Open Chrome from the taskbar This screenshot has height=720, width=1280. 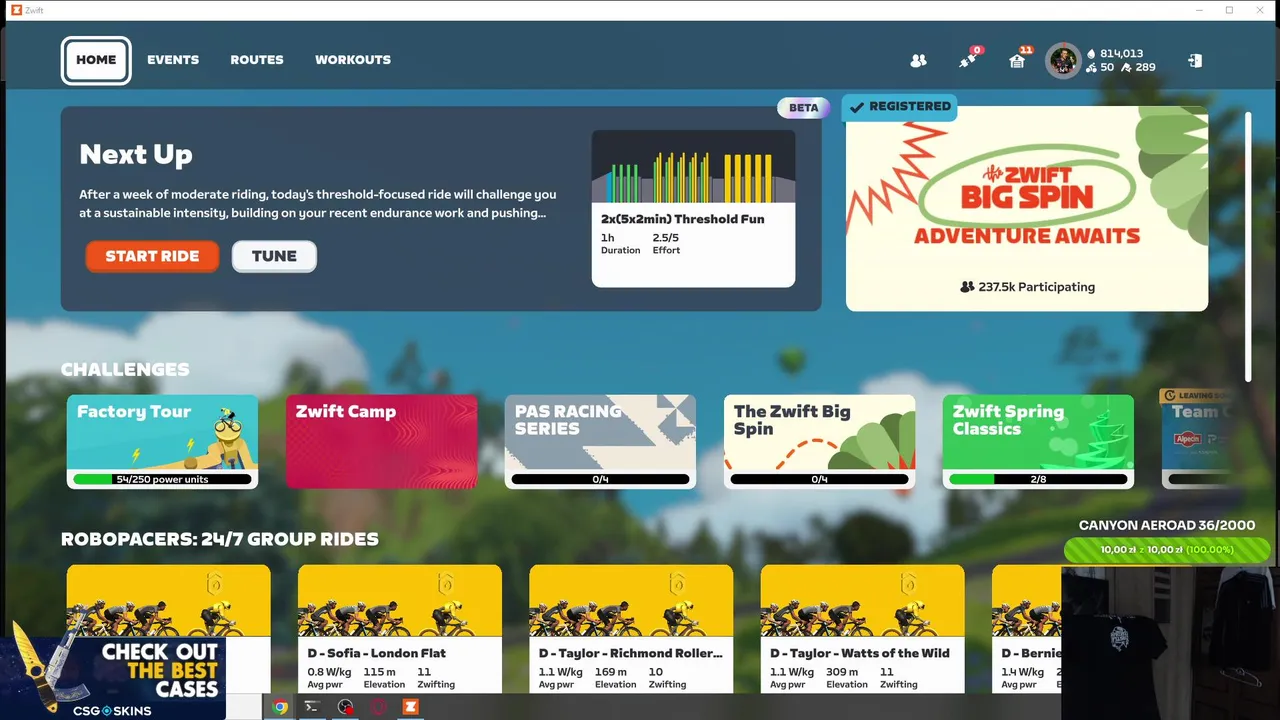pos(280,707)
